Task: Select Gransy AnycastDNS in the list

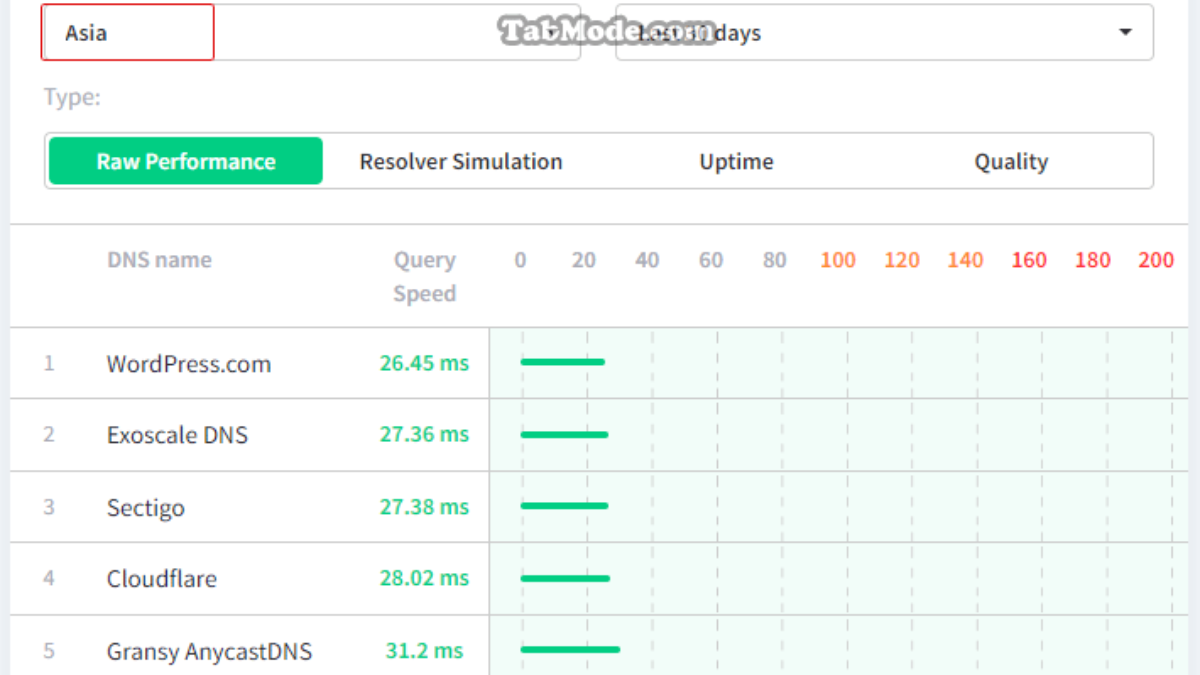Action: tap(209, 652)
